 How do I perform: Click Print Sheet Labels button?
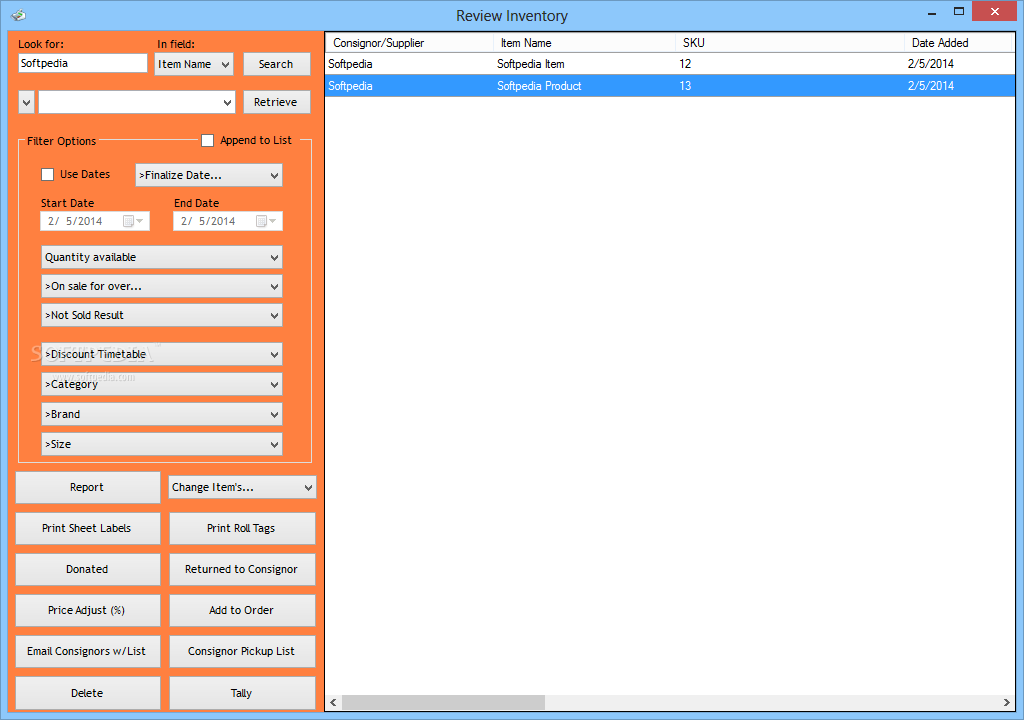coord(88,529)
